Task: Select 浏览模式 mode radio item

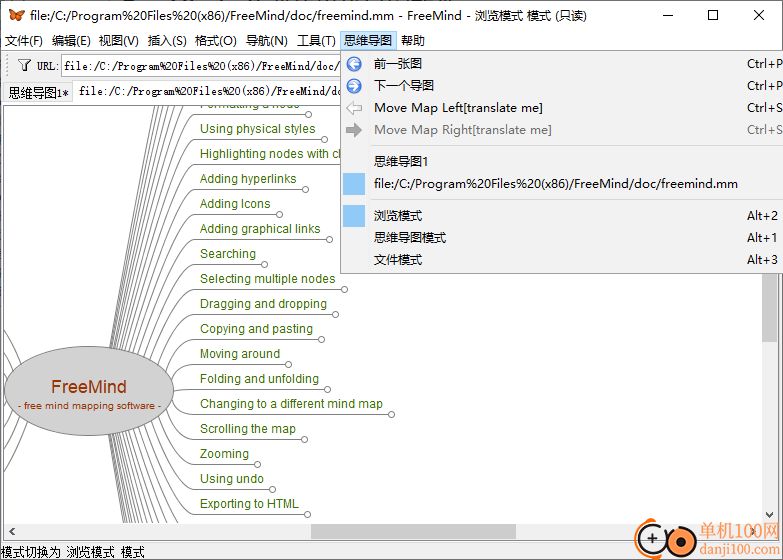Action: coord(562,216)
